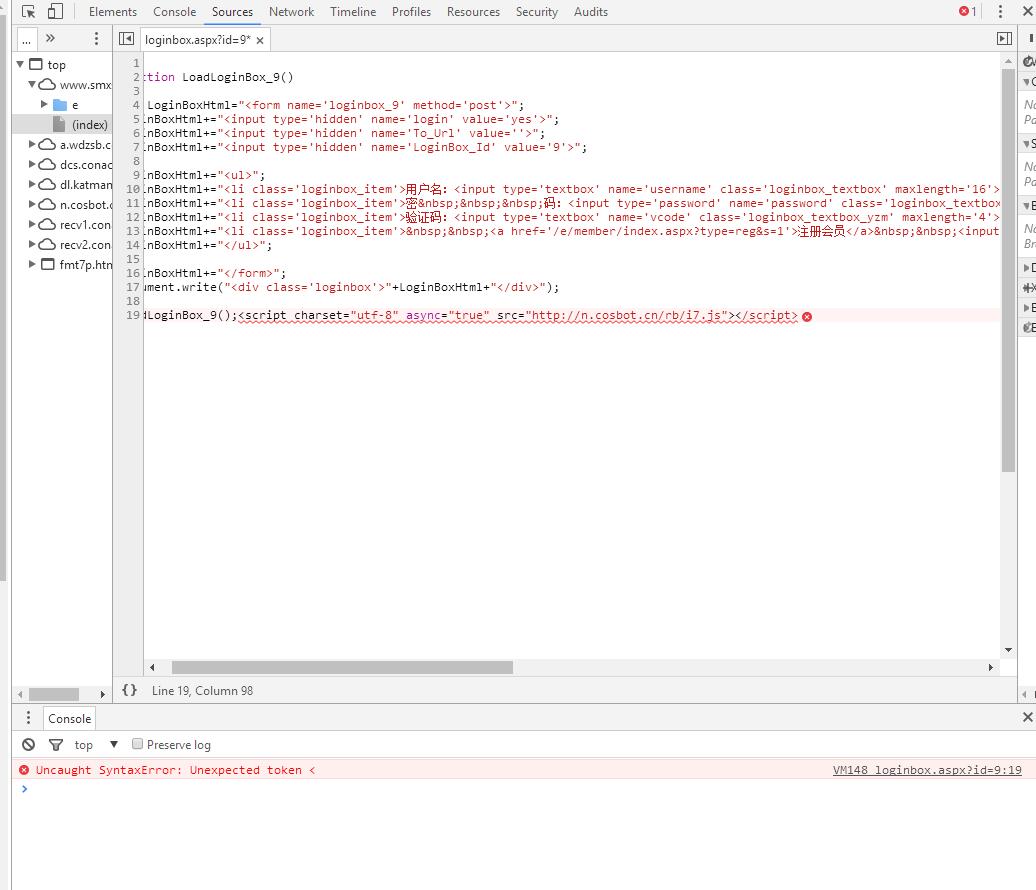Viewport: 1036px width, 890px height.
Task: Open VM148 loginbox.aspx?id=9:19 source link
Action: [x=927, y=770]
